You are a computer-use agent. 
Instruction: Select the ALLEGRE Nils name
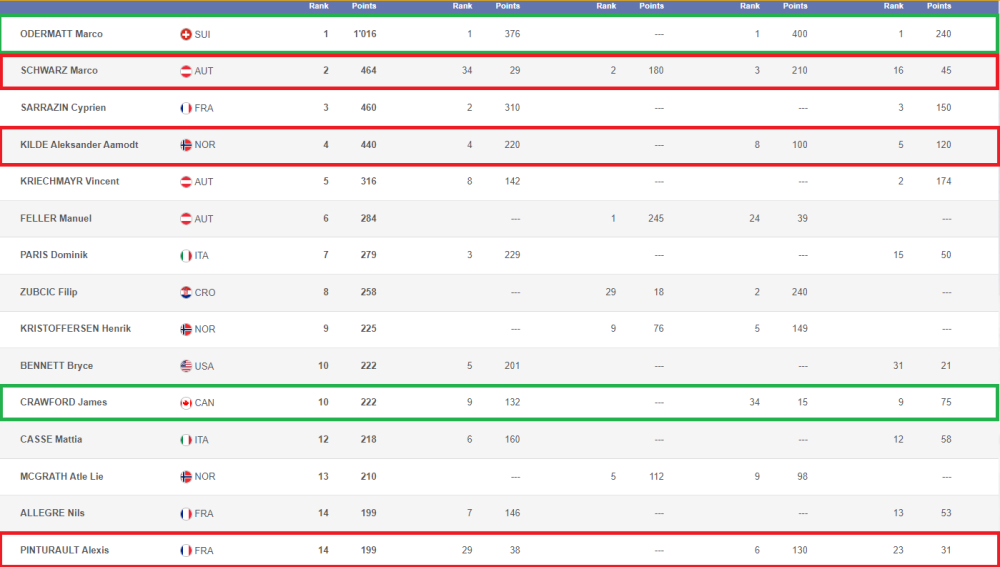(x=52, y=513)
